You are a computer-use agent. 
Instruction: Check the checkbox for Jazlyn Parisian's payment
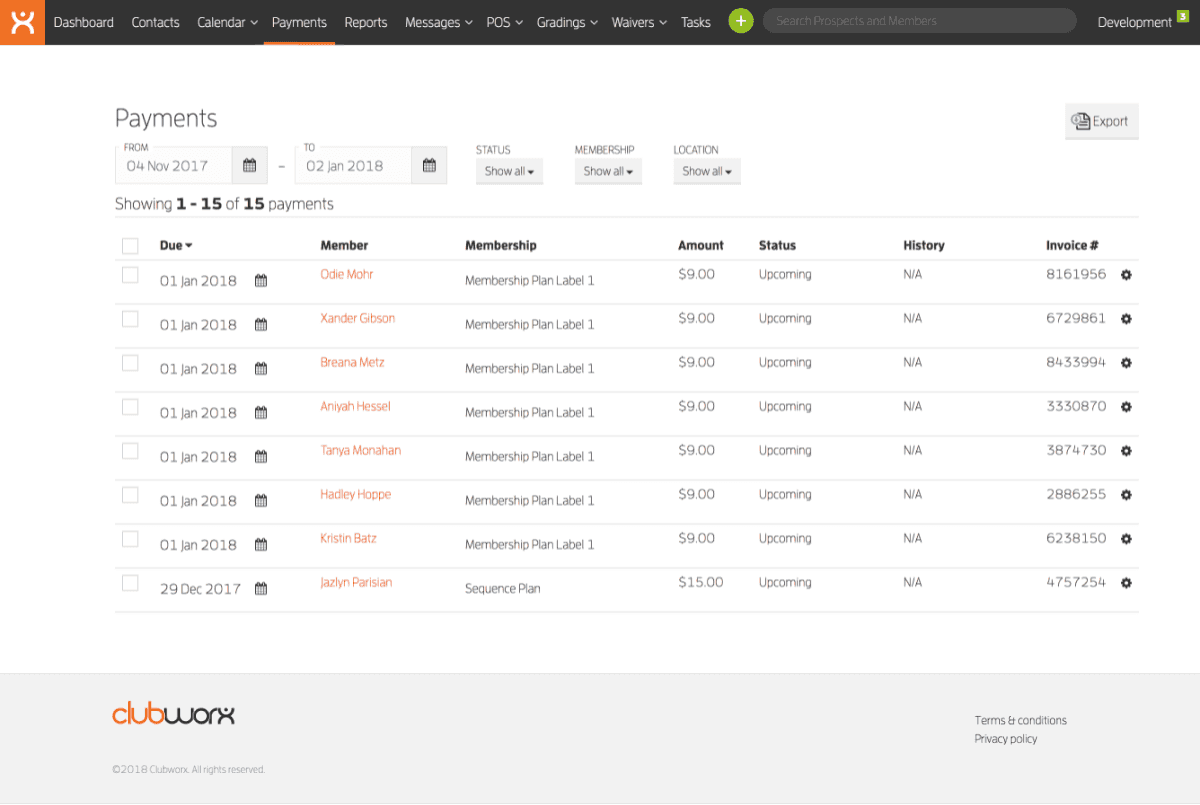(130, 582)
